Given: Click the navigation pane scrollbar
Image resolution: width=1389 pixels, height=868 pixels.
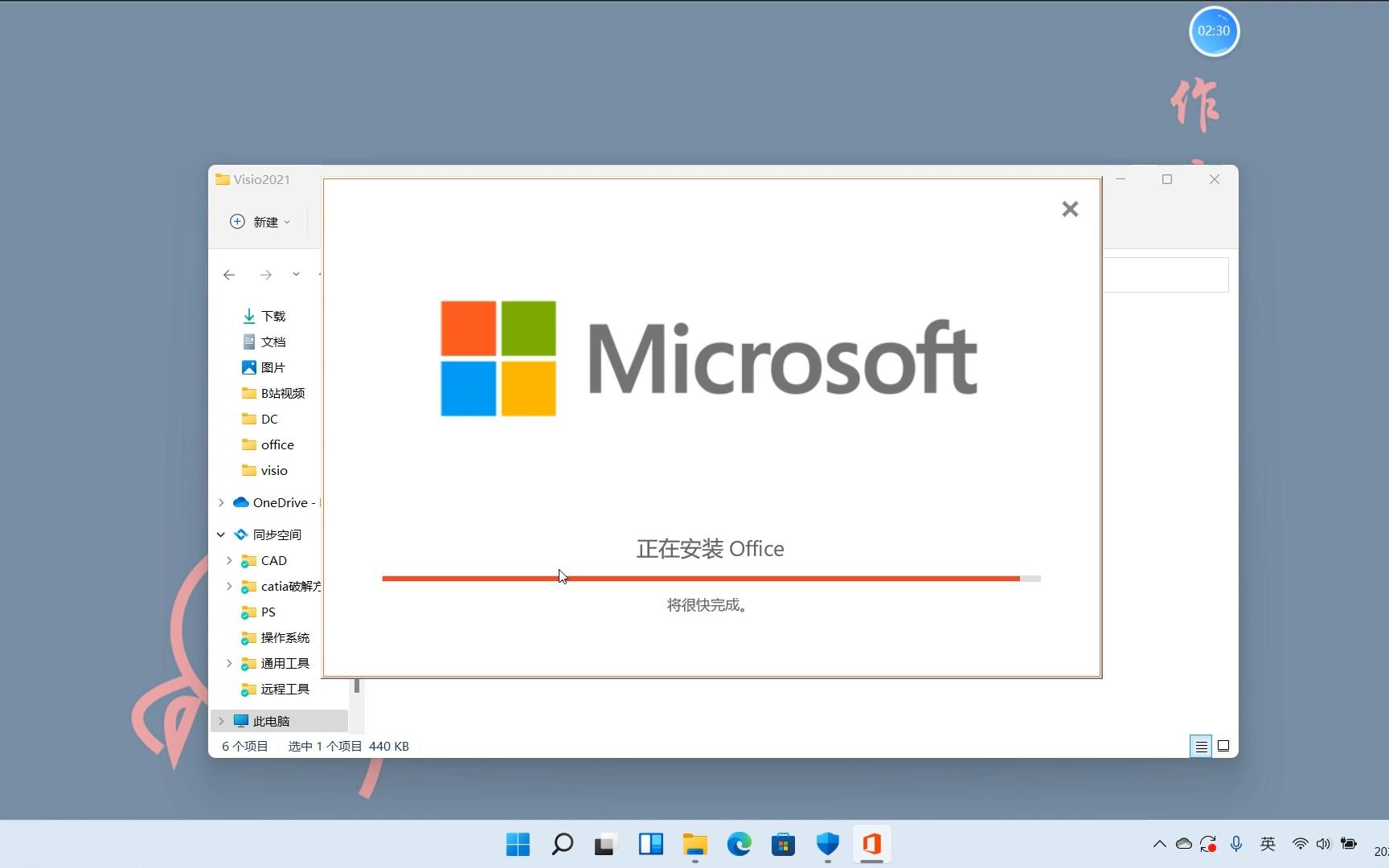Looking at the screenshot, I should point(356,686).
